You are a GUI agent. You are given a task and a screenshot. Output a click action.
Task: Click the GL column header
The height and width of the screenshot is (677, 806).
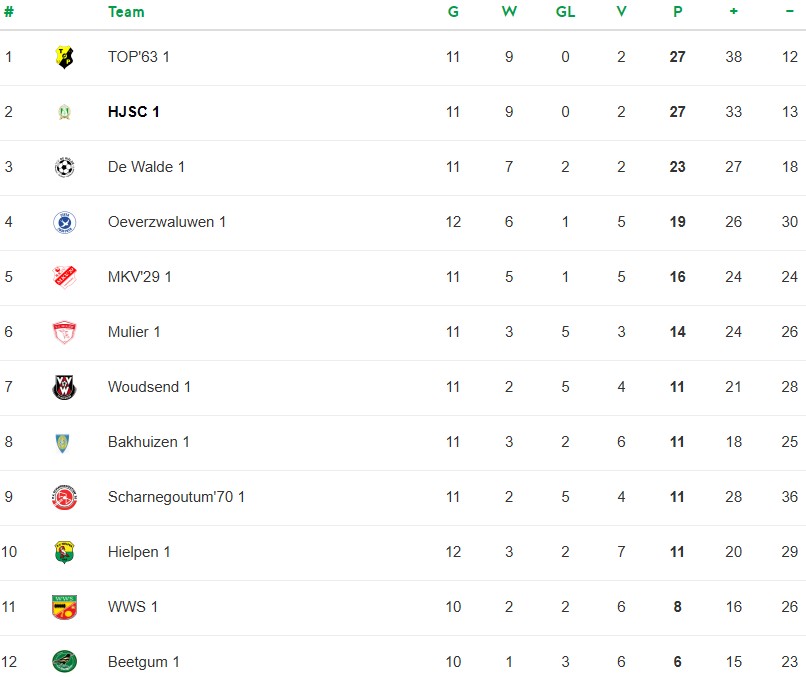565,12
